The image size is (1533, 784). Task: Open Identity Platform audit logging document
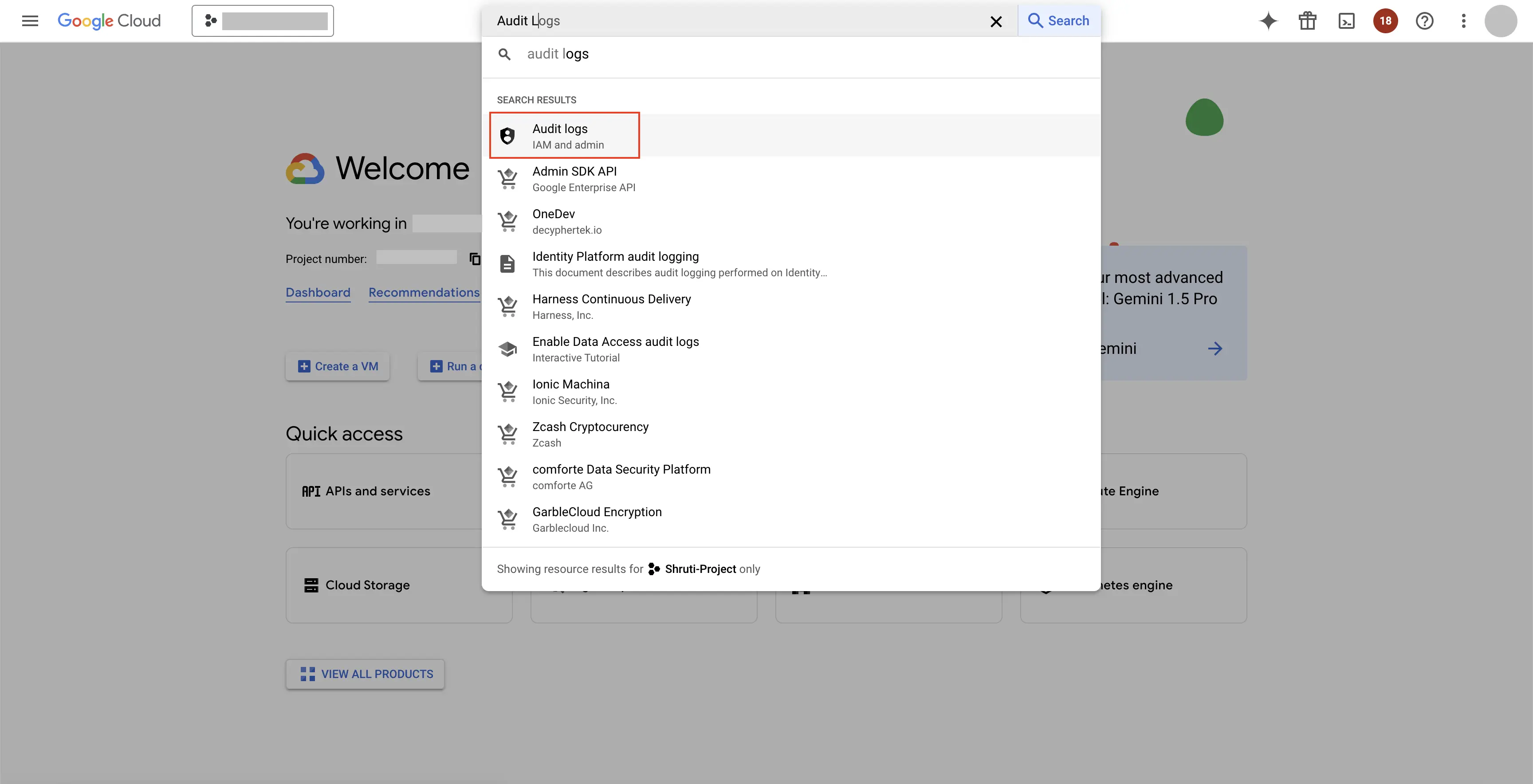791,264
